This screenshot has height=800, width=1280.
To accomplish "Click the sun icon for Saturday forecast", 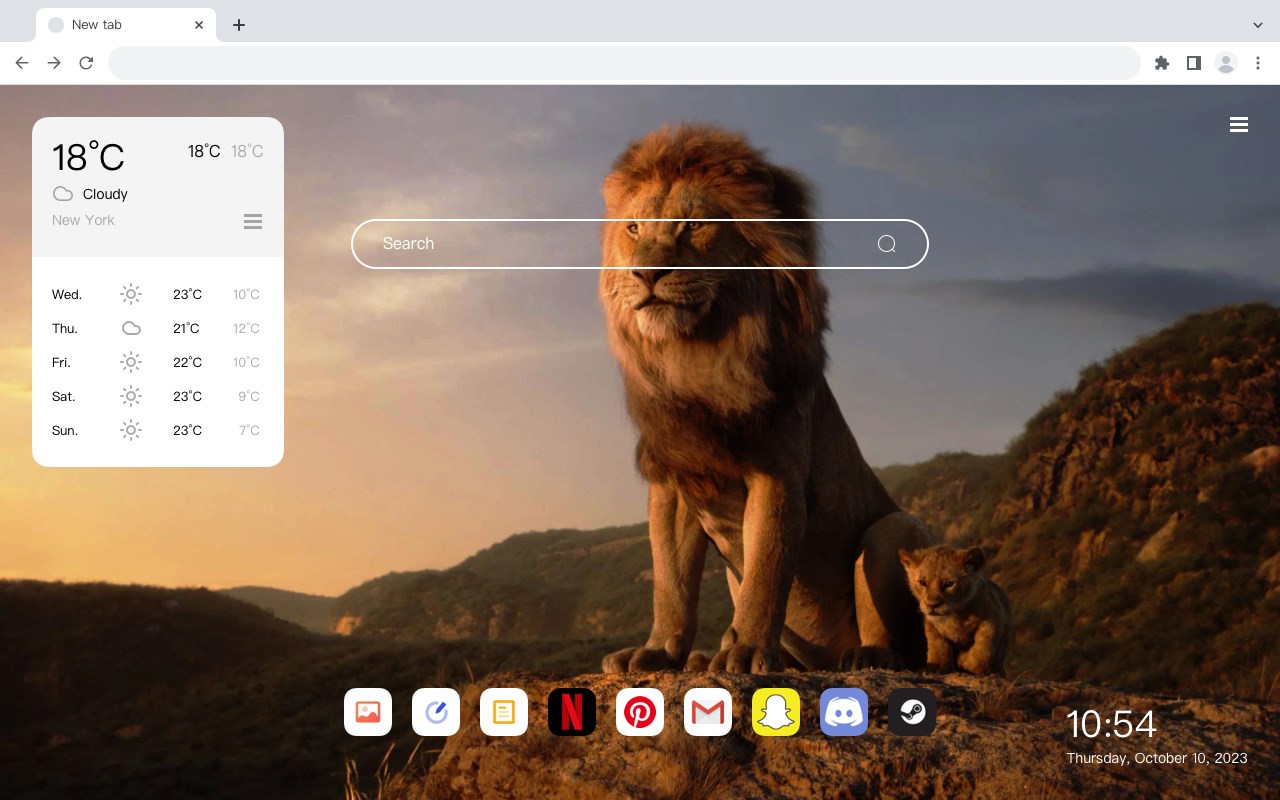I will 131,396.
